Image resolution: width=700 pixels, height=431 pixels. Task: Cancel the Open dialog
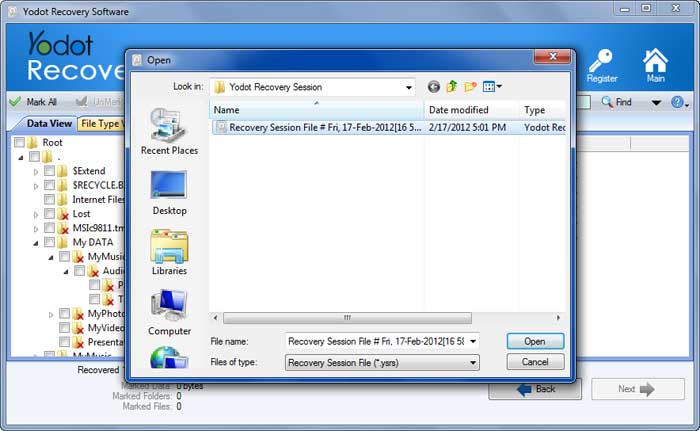click(535, 362)
